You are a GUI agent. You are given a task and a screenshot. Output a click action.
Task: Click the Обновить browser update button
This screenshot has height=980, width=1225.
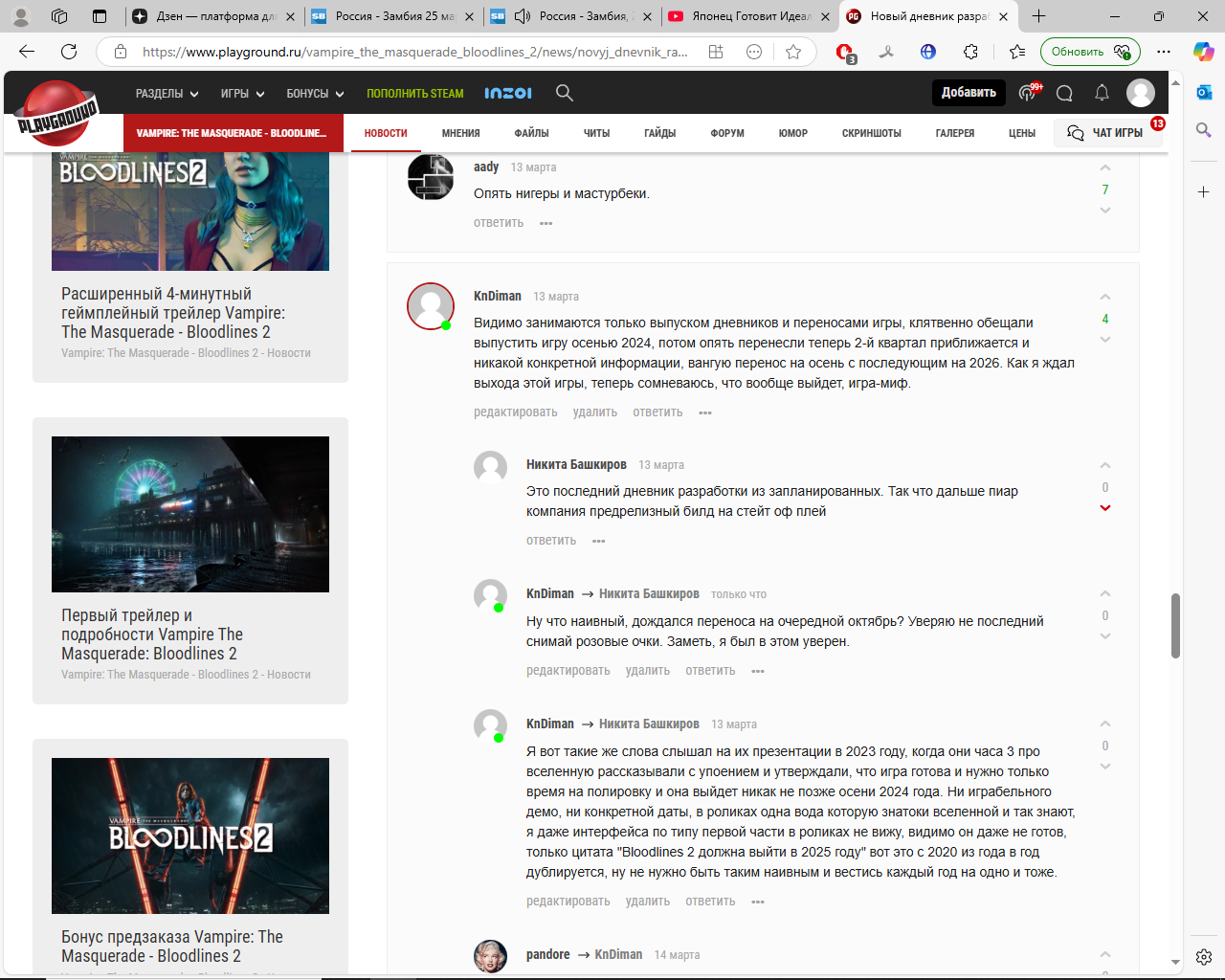tap(1090, 52)
